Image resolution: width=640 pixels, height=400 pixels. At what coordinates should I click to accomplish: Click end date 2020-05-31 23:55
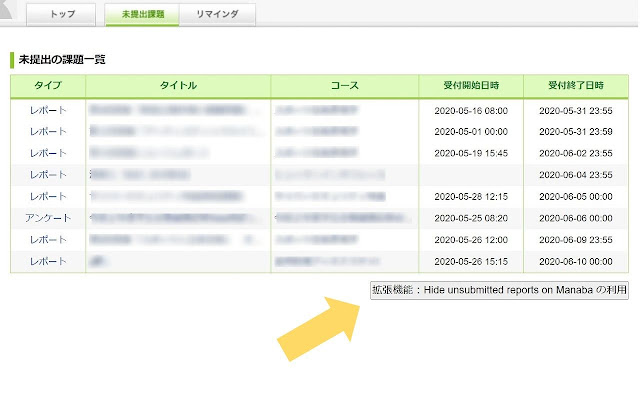pyautogui.click(x=576, y=111)
